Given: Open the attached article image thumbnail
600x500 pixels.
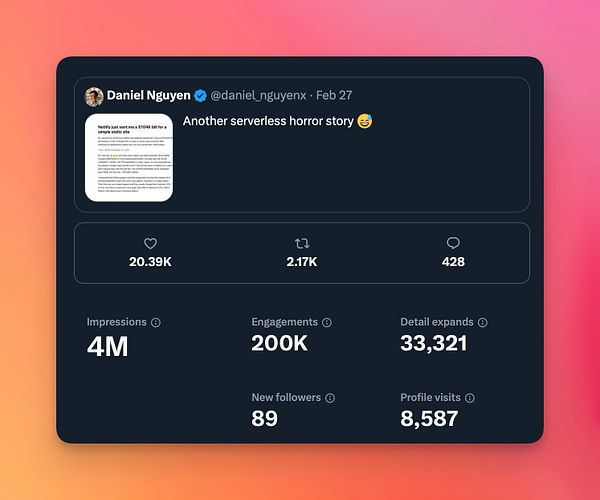Looking at the screenshot, I should coord(129,158).
